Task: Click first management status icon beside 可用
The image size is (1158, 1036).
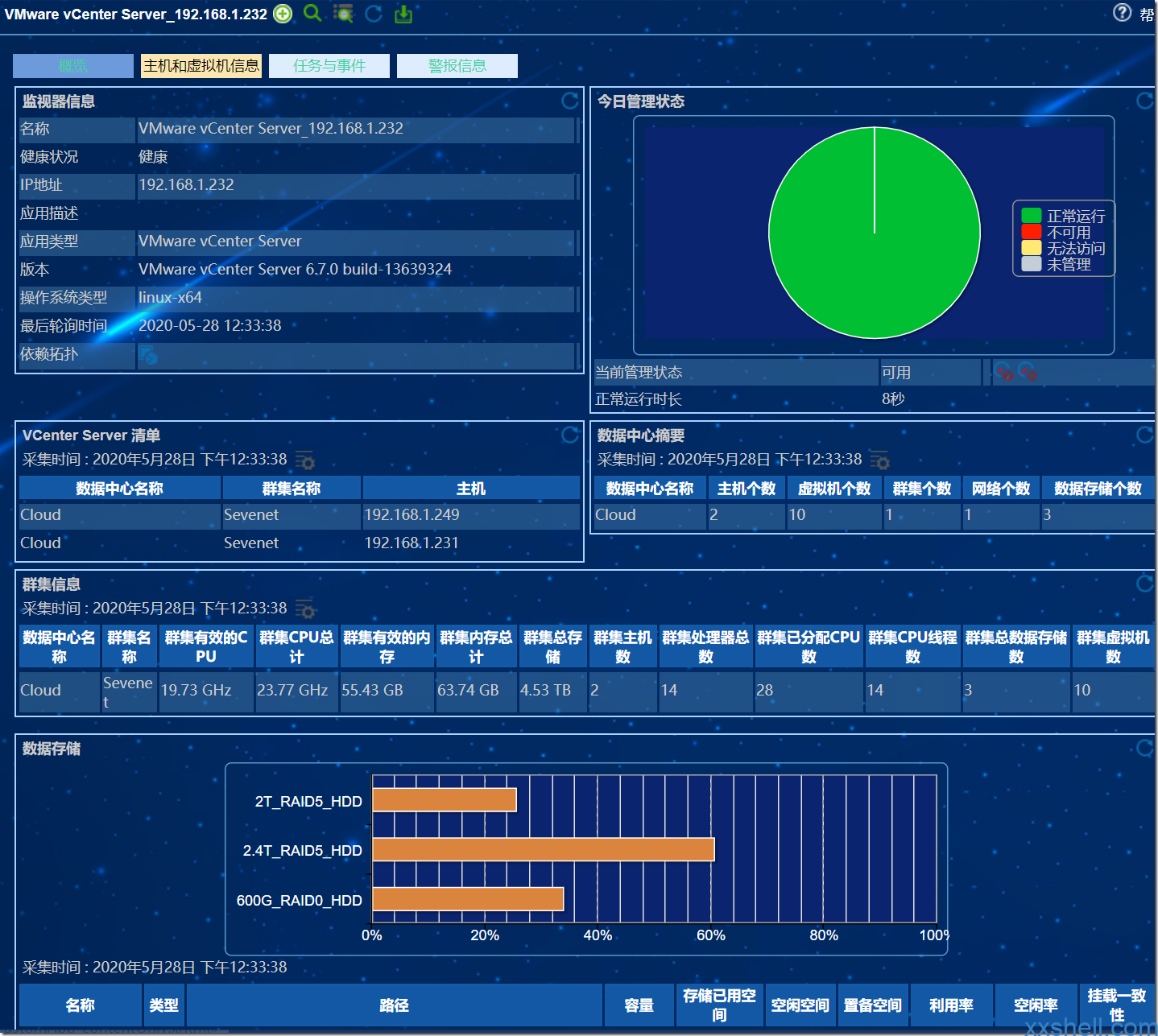Action: pos(1003,372)
